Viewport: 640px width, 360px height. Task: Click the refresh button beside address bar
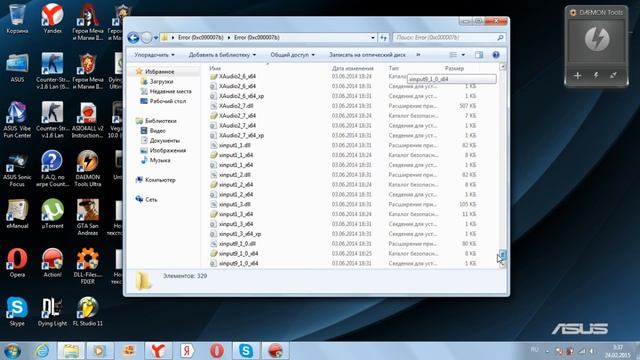point(383,38)
